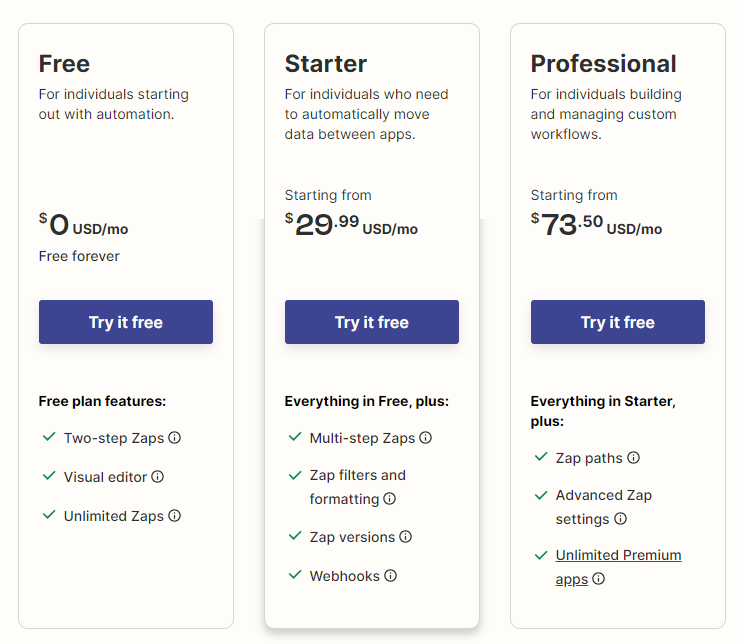Click info icon next to Two-step Zaps

point(175,438)
